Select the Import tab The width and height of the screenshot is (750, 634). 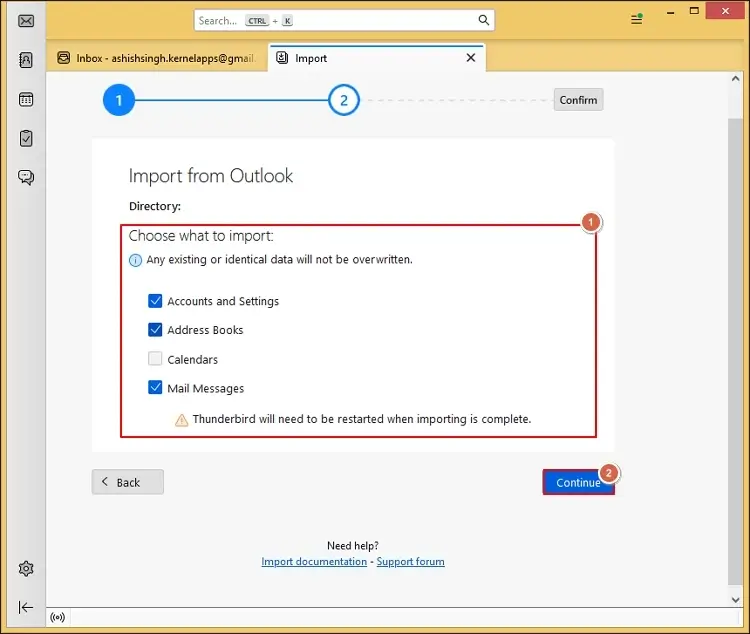377,58
